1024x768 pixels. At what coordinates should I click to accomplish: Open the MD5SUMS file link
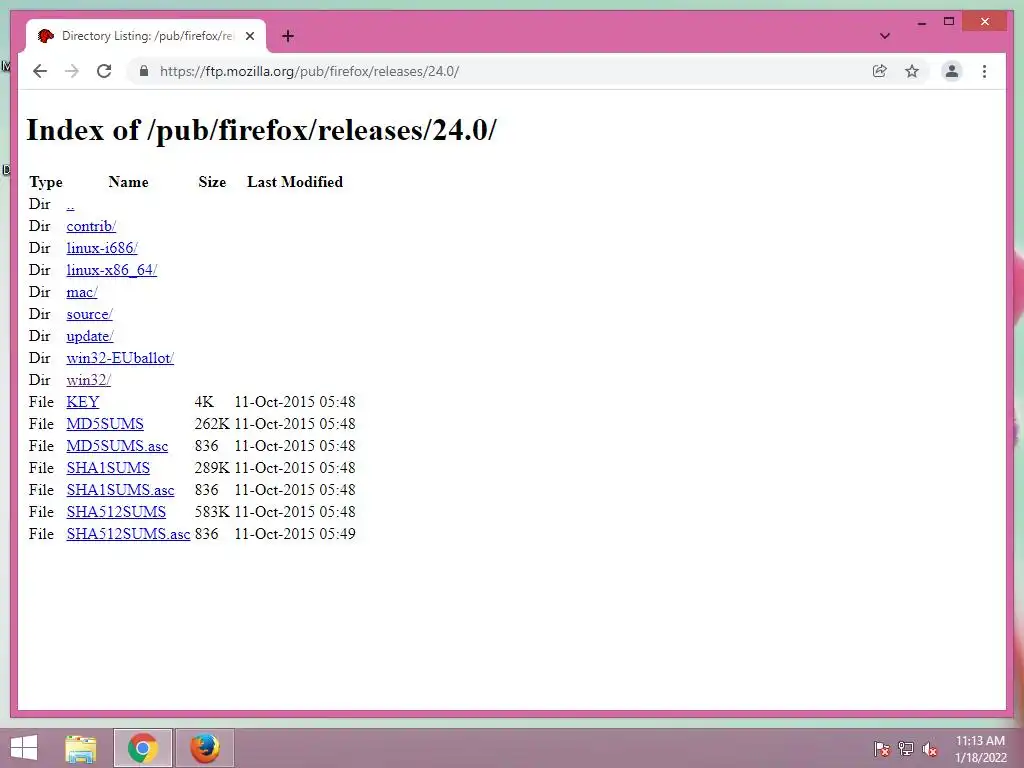click(x=105, y=424)
